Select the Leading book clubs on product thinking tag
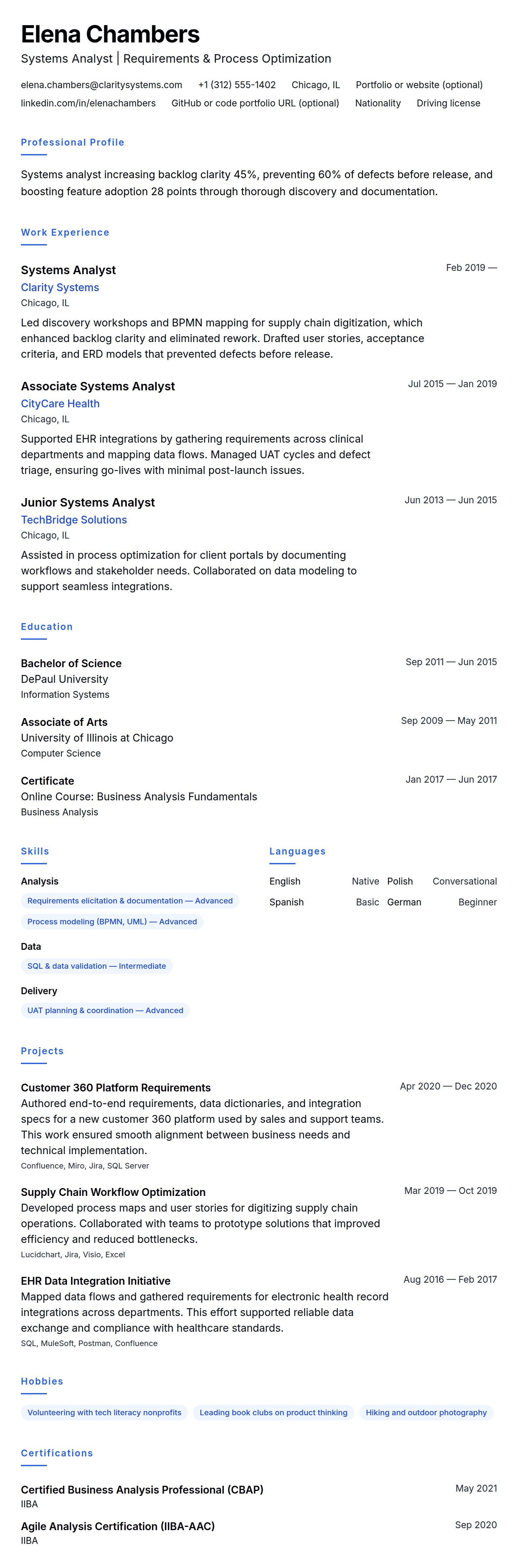 click(273, 1413)
